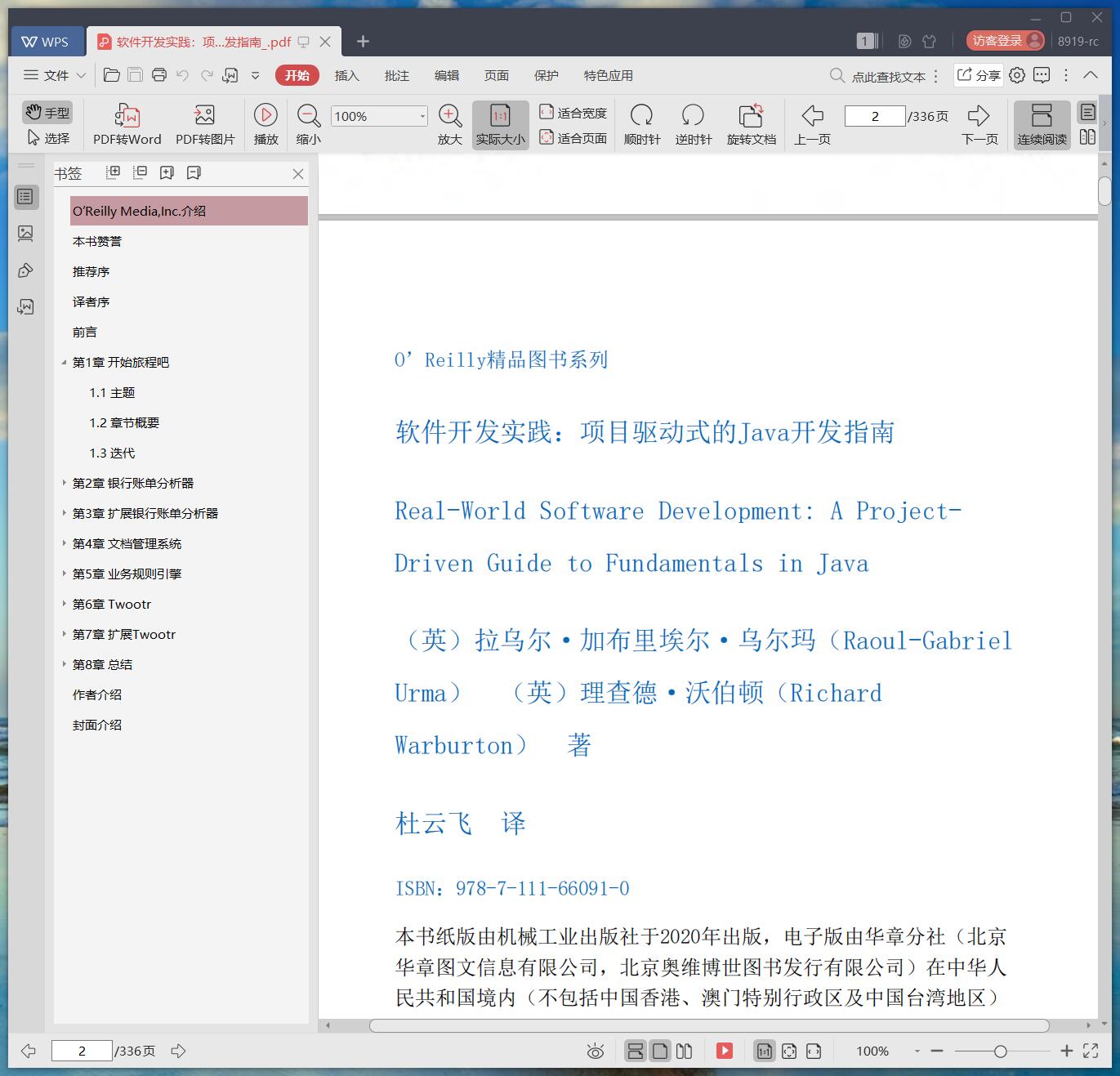Expand 第3章 扩展银行账单分析器 bookmark
The width and height of the screenshot is (1120, 1076).
click(x=64, y=513)
